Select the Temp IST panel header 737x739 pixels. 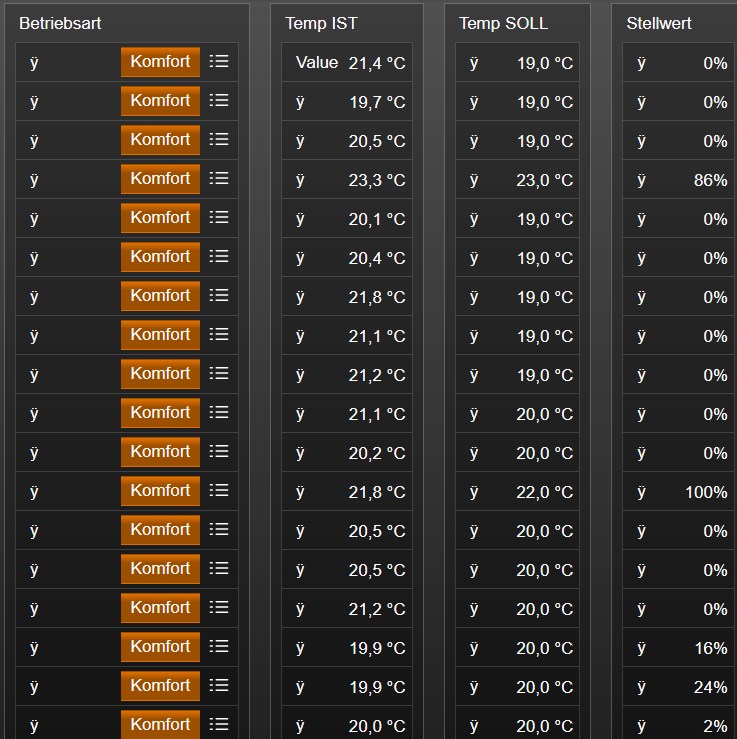pos(321,23)
